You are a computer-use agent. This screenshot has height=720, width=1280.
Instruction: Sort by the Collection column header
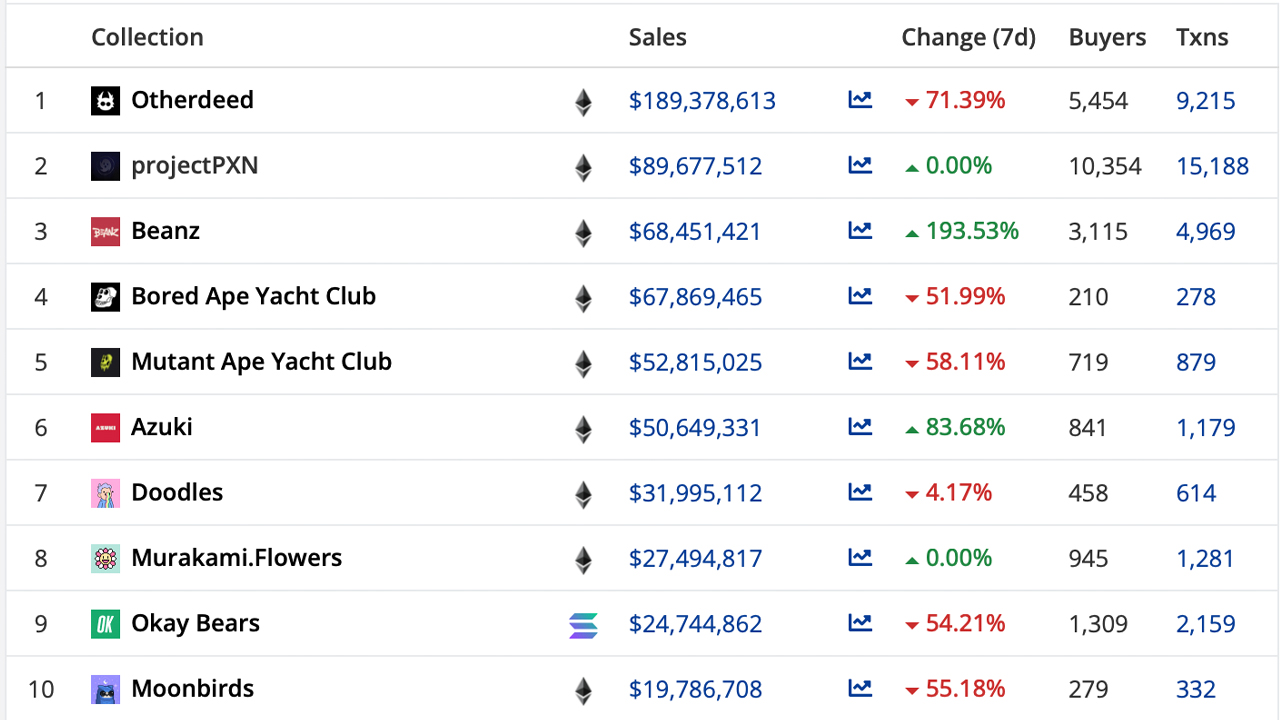click(x=147, y=37)
